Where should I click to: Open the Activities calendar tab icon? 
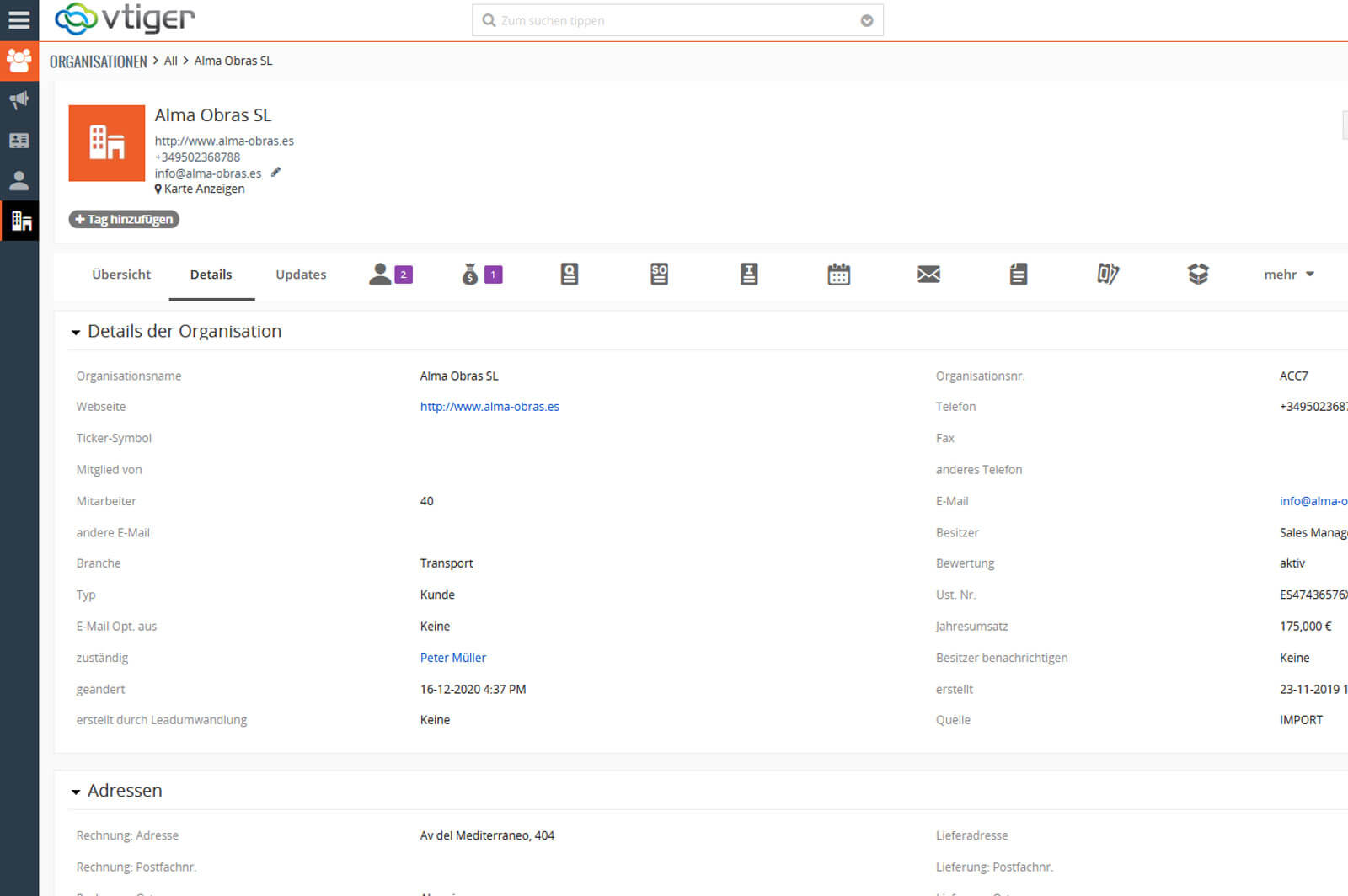[838, 275]
